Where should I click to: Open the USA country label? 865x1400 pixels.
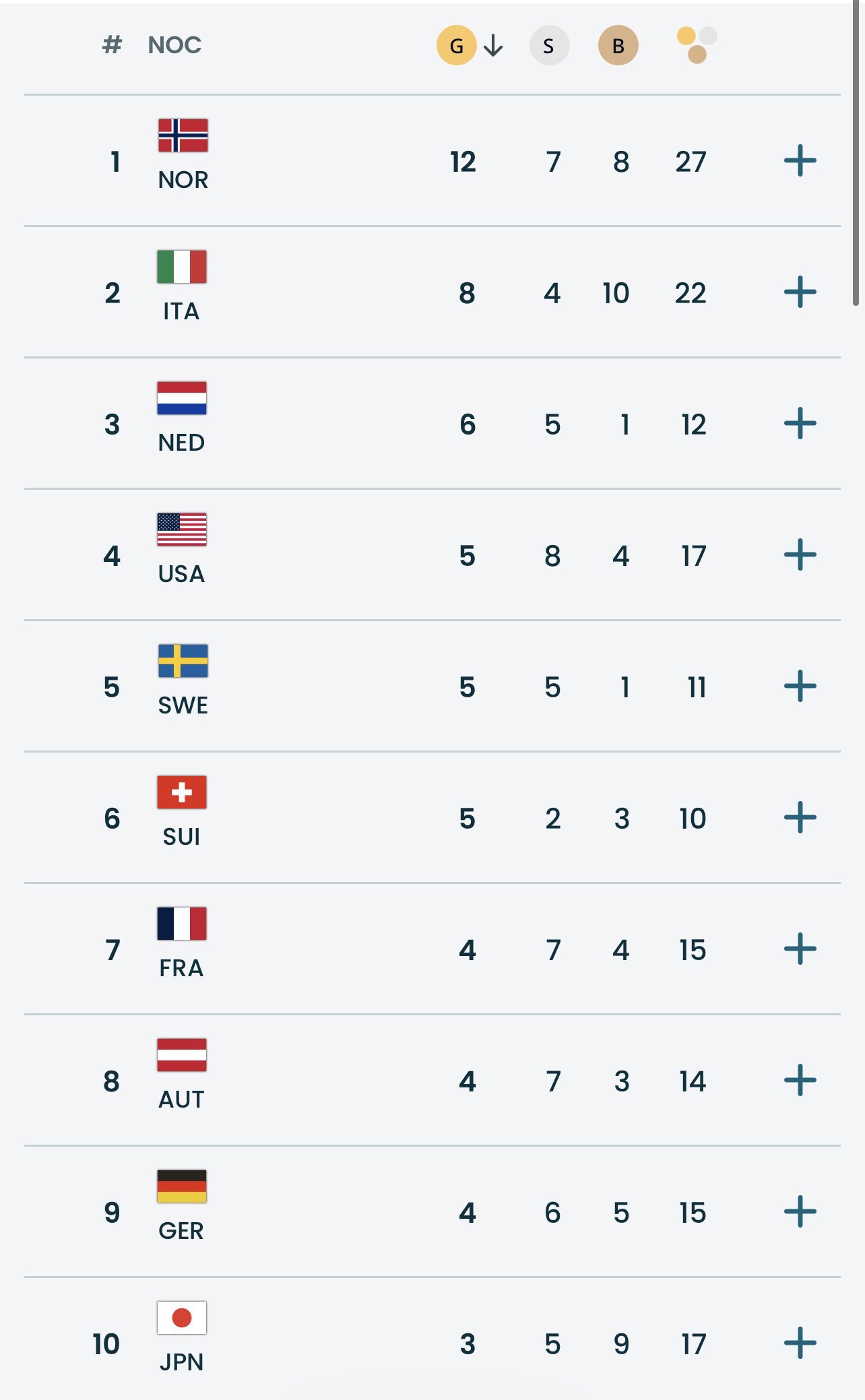181,574
